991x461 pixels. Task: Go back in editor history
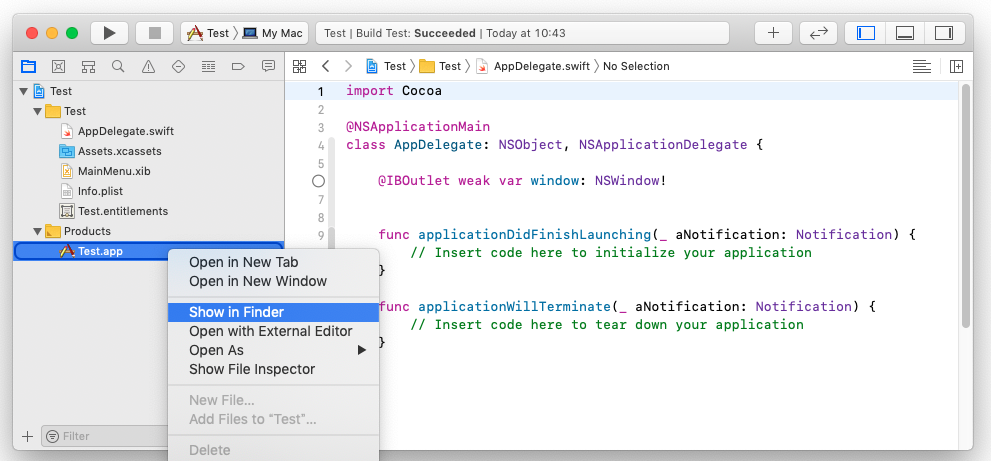click(x=325, y=66)
